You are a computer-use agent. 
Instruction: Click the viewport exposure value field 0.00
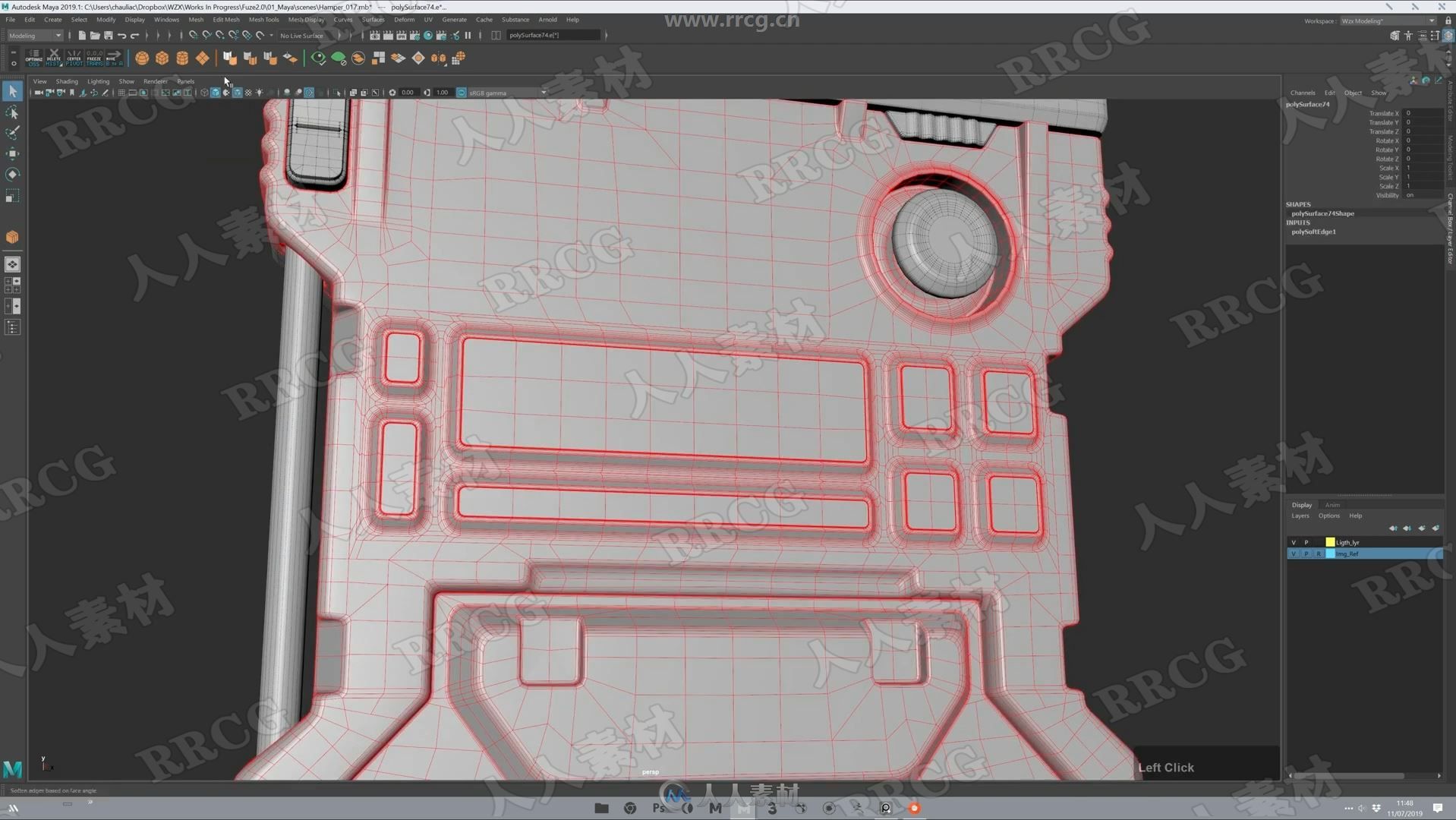[x=408, y=93]
